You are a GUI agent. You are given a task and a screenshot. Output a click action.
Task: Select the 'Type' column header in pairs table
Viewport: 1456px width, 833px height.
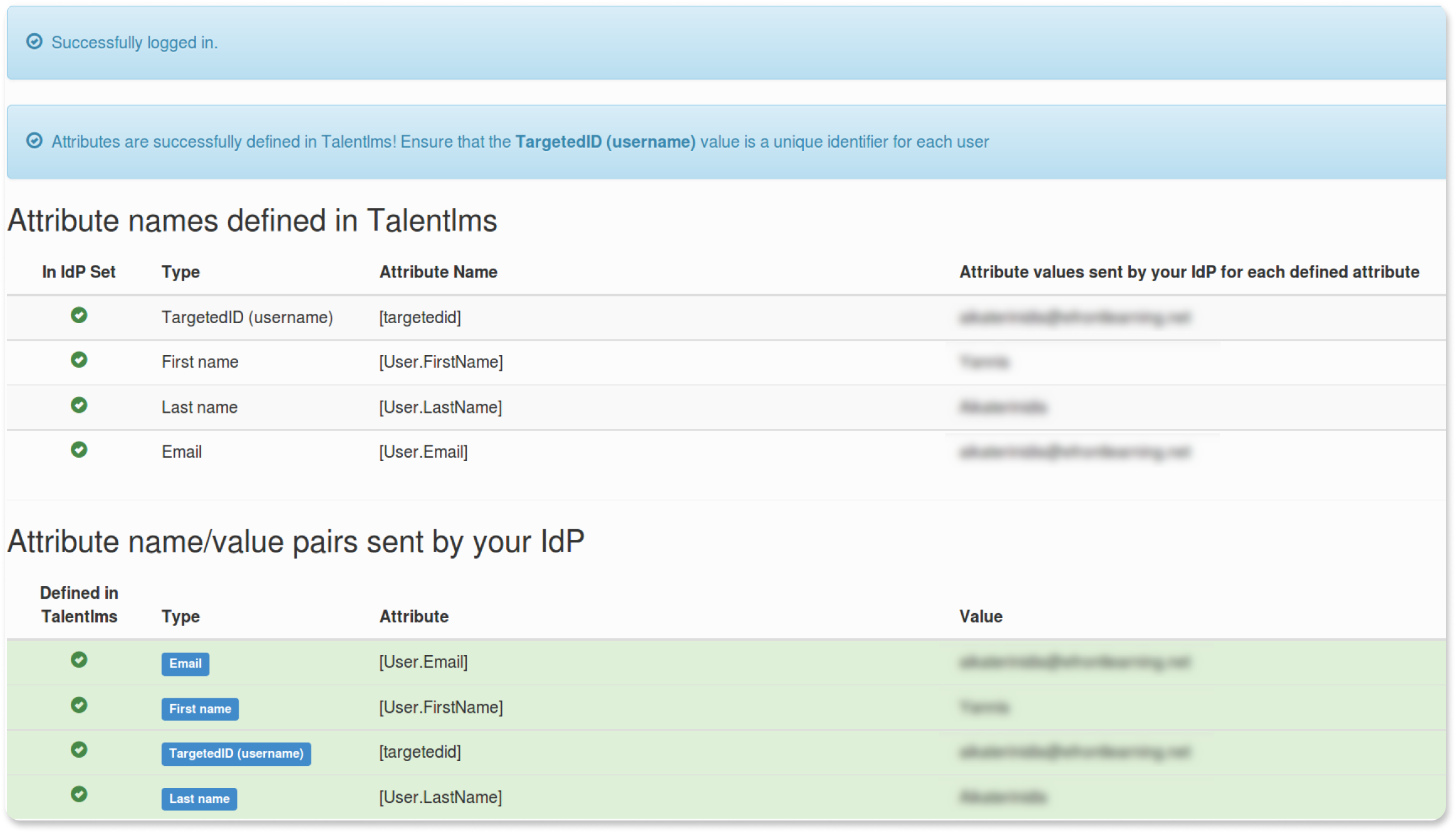[x=180, y=616]
